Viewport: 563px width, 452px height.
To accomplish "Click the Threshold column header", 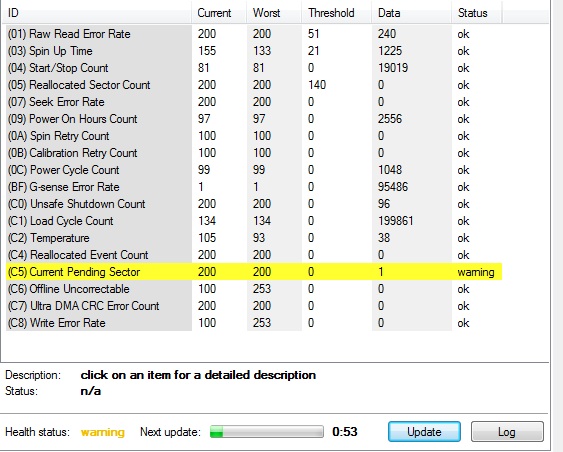I will tap(336, 13).
